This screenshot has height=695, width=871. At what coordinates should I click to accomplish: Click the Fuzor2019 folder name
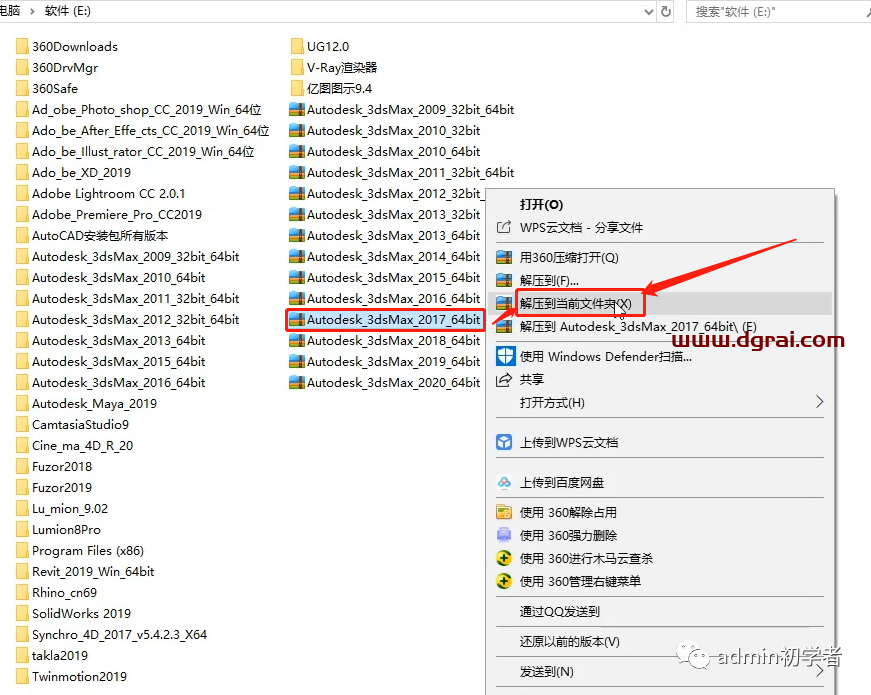coord(62,488)
